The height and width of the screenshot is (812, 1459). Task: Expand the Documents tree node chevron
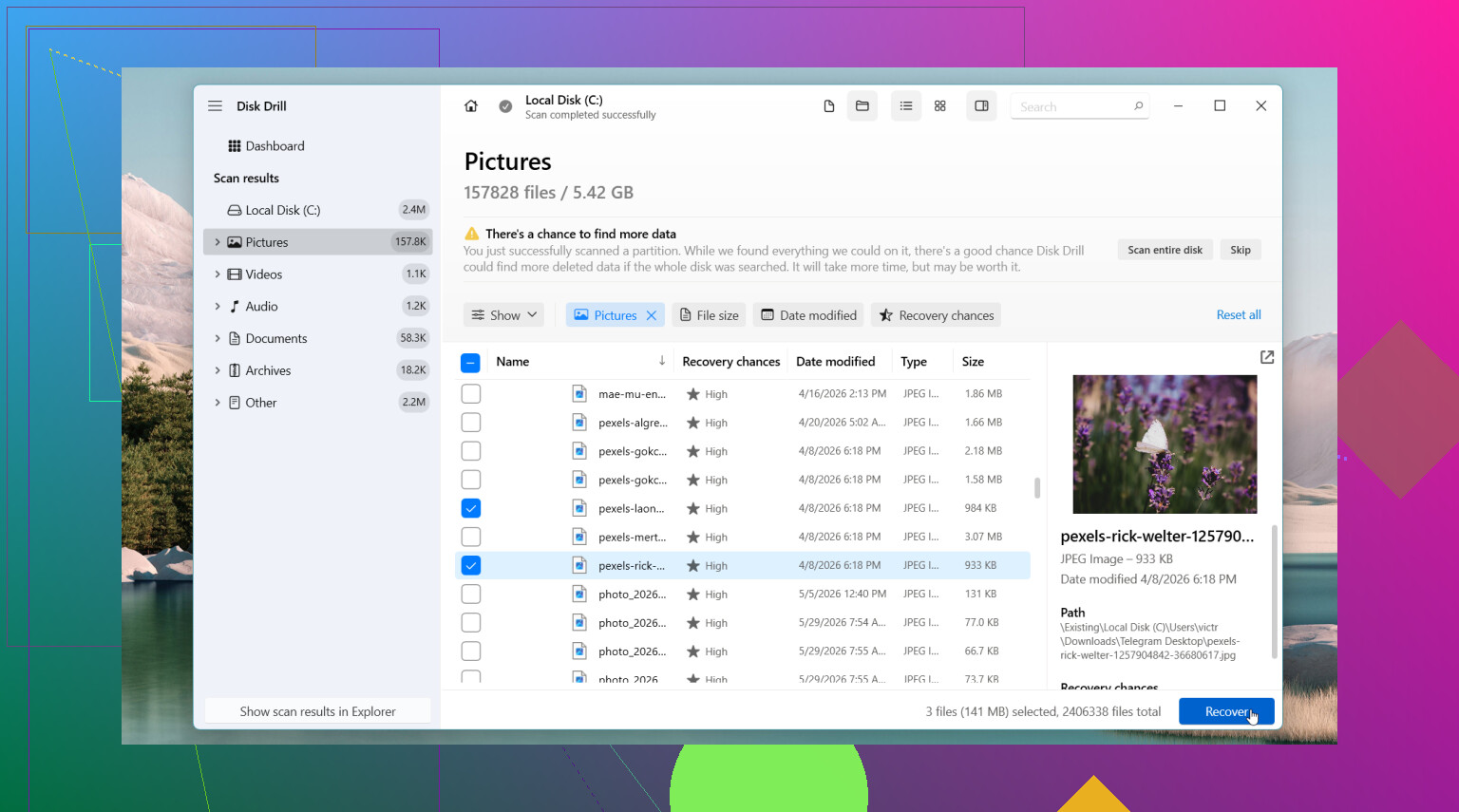coord(218,338)
